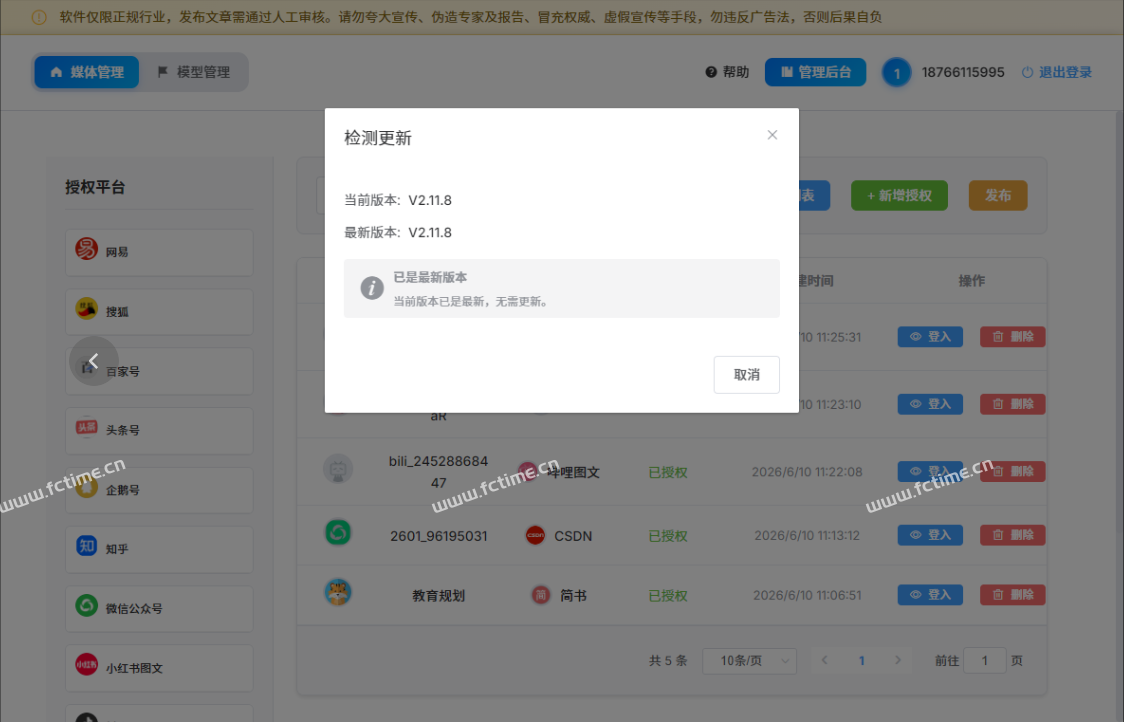Click timestamp 2026/6/10 11:13:12
The image size is (1124, 722).
pyautogui.click(x=807, y=536)
